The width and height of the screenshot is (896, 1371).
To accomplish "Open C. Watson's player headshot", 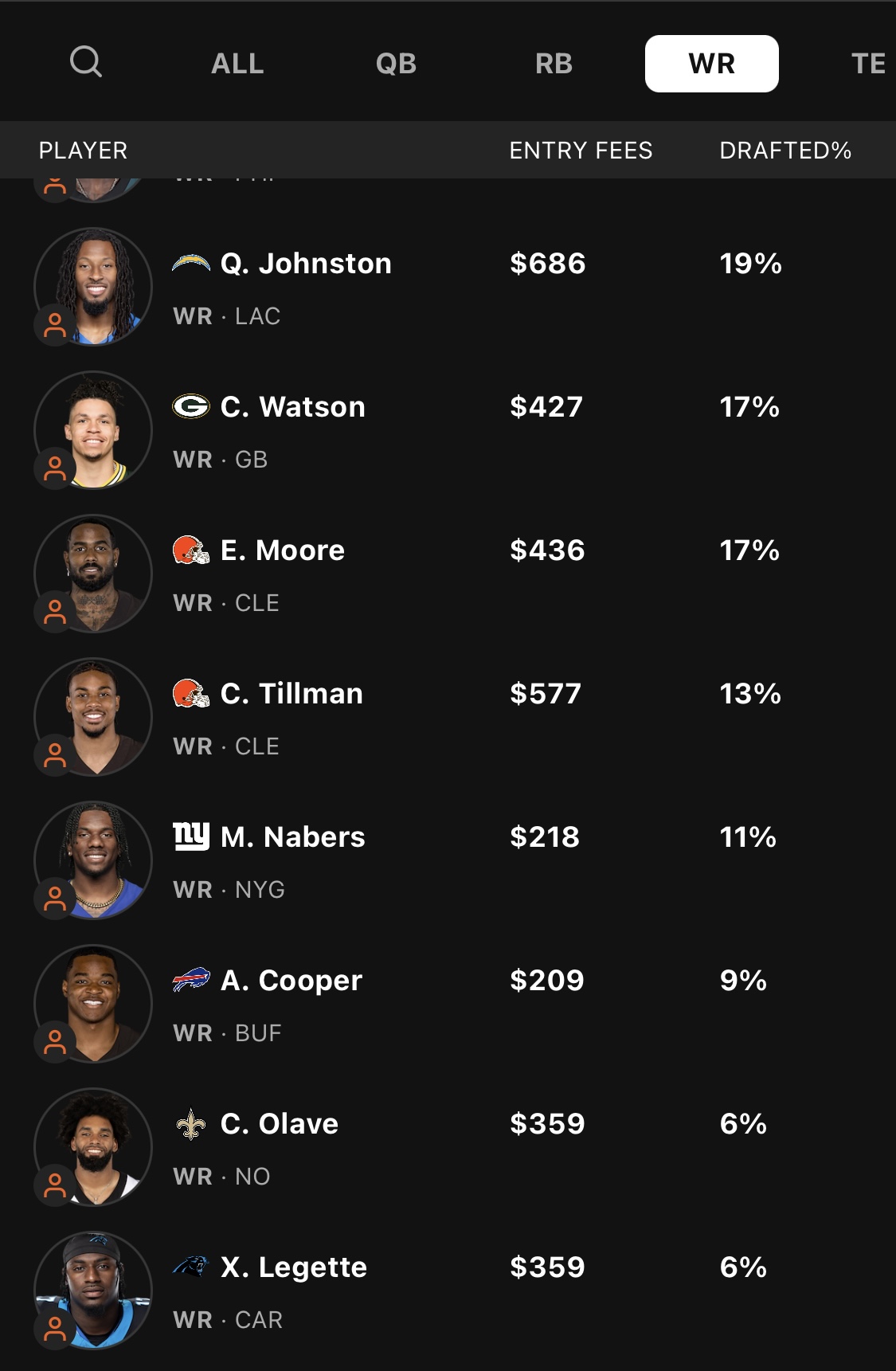I will pos(93,430).
